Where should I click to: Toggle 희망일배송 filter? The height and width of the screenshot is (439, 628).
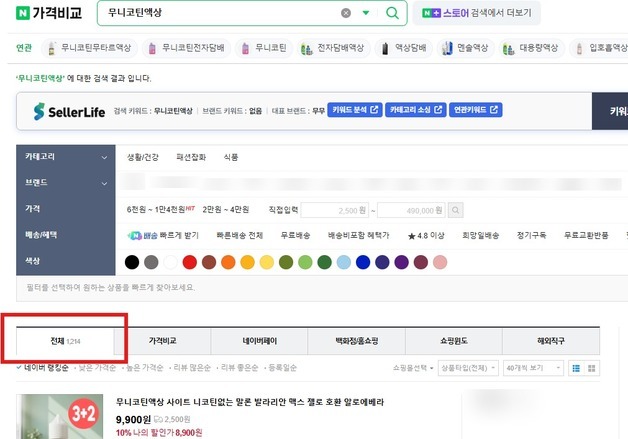pyautogui.click(x=481, y=236)
